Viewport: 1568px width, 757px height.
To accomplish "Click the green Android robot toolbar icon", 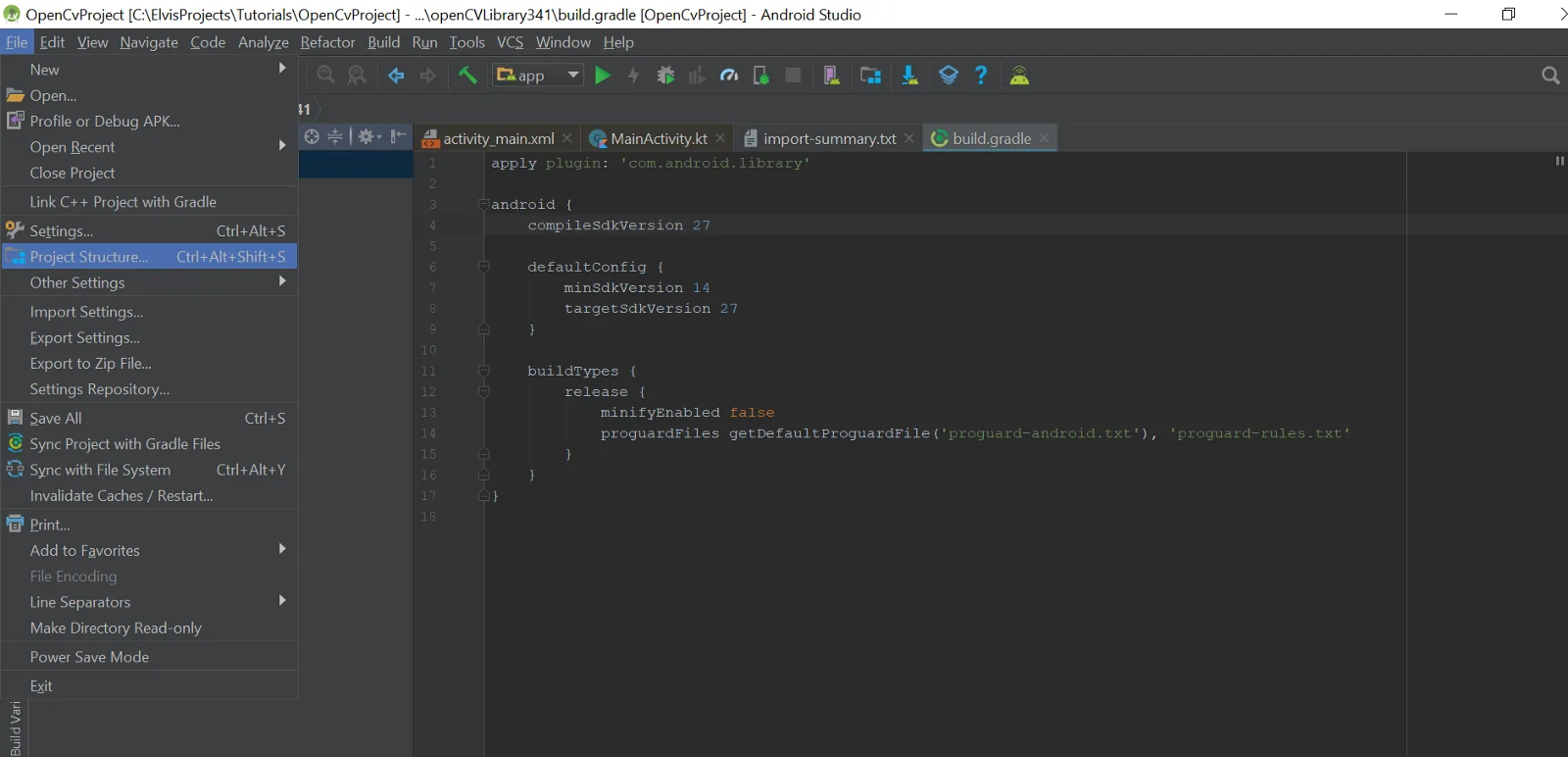I will tap(1019, 76).
